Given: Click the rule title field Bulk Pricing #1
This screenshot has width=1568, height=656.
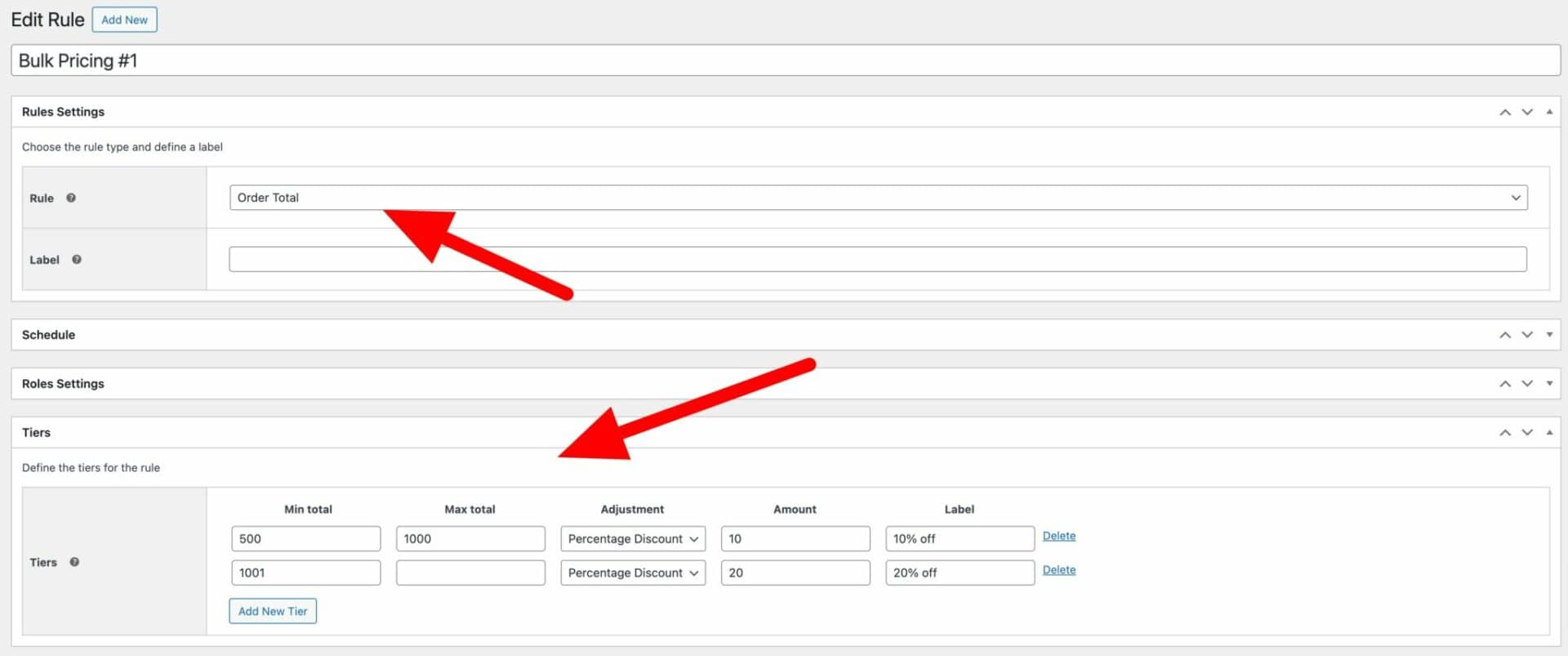Looking at the screenshot, I should pyautogui.click(x=786, y=60).
